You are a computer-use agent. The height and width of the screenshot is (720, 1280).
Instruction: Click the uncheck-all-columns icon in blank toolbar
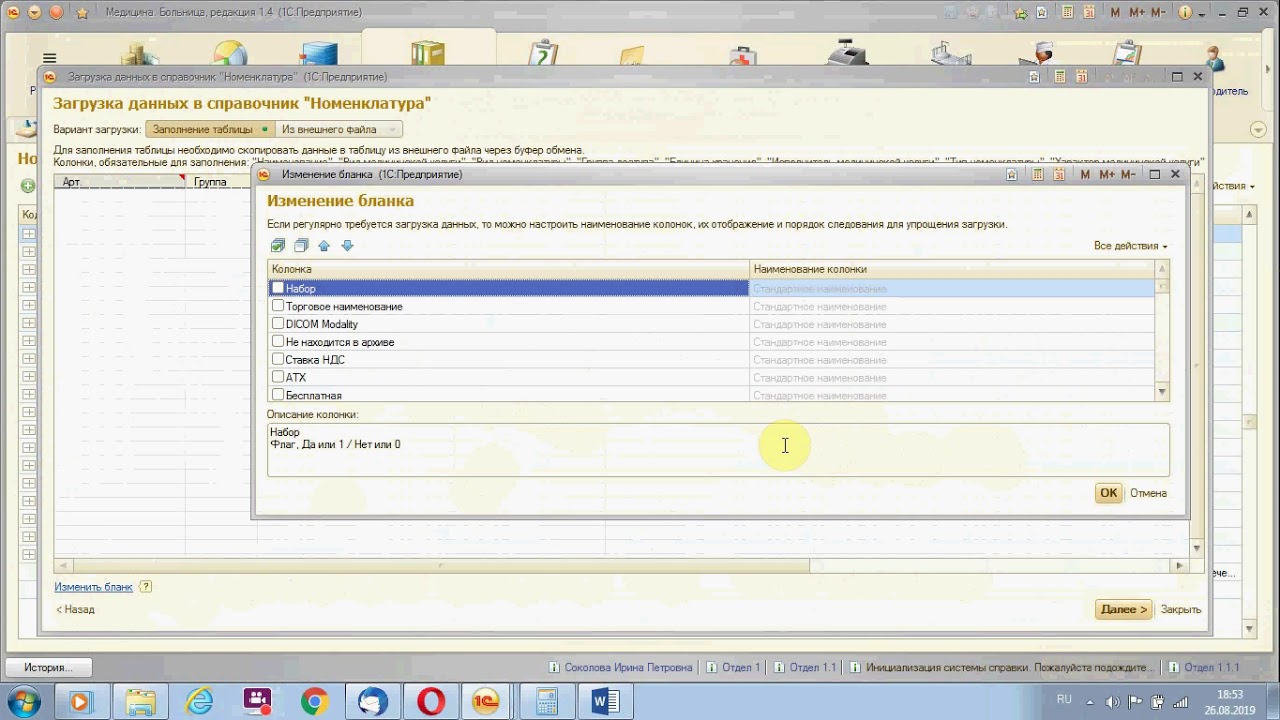pyautogui.click(x=301, y=246)
